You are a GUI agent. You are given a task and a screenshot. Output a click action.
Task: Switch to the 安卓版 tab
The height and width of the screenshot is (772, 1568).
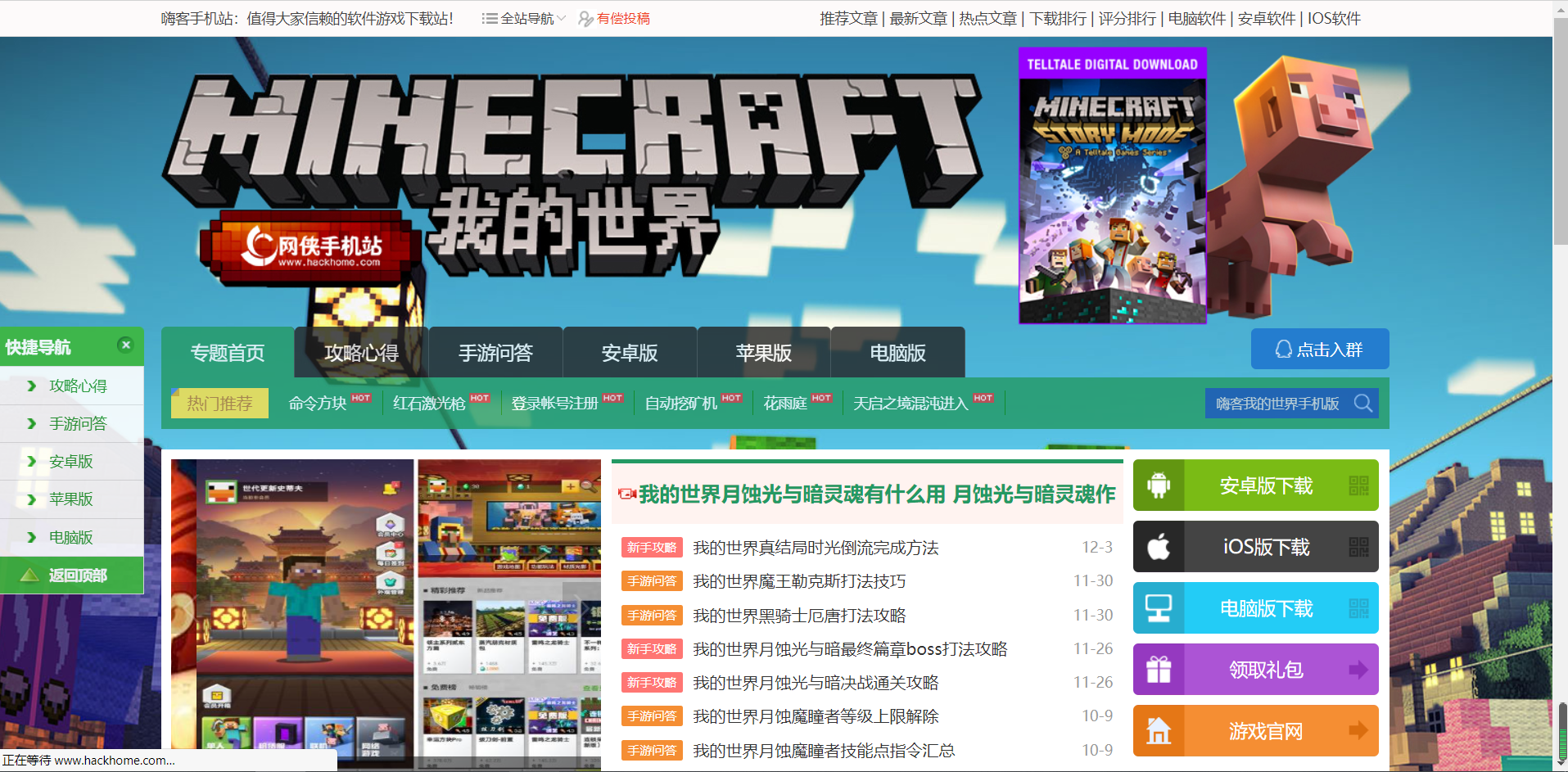pyautogui.click(x=630, y=353)
